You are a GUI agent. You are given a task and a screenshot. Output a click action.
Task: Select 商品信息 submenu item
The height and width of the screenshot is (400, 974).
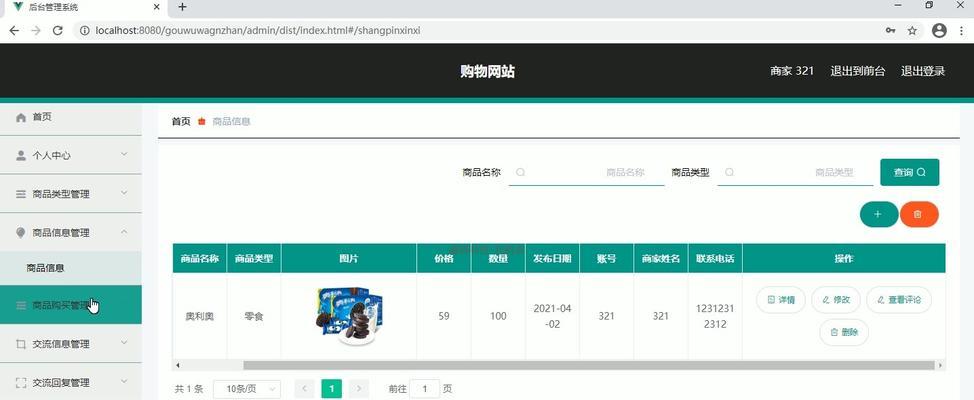tap(71, 268)
